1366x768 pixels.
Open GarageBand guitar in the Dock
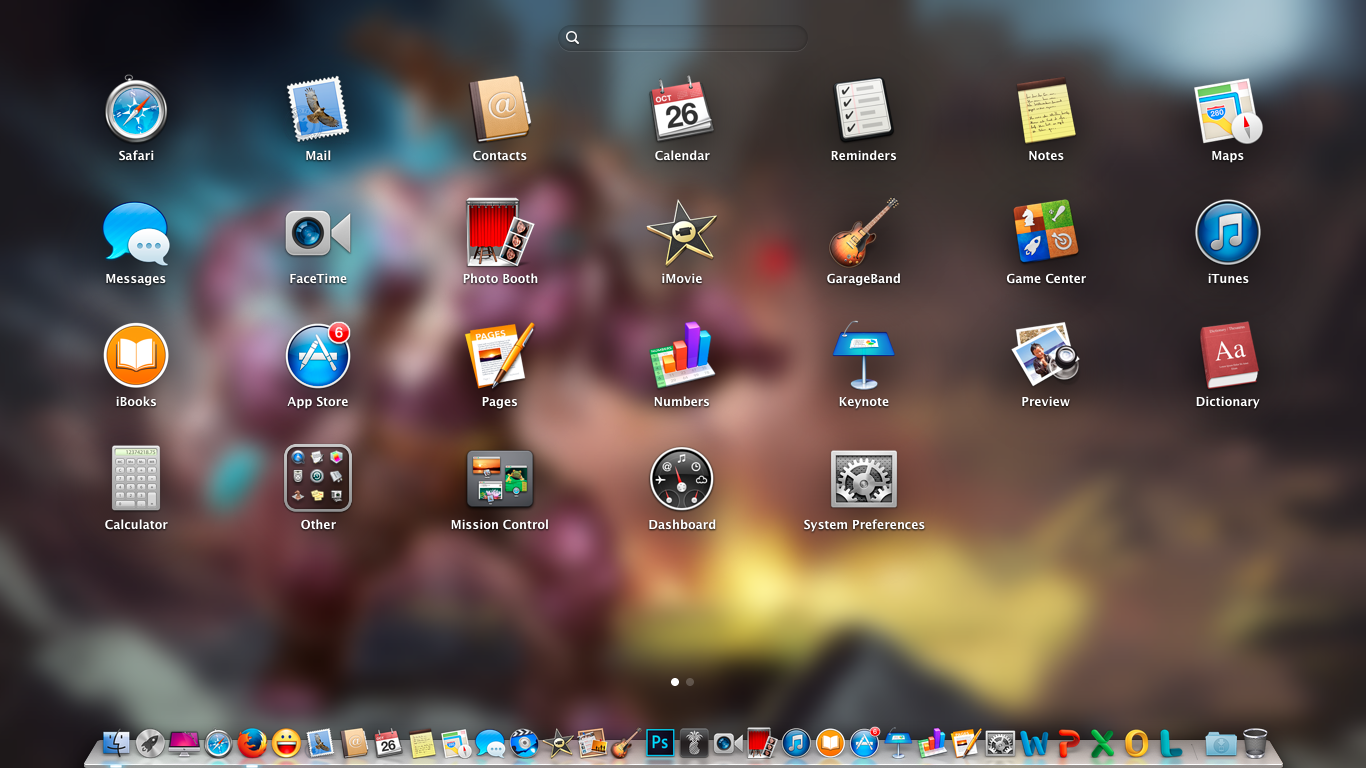[626, 742]
